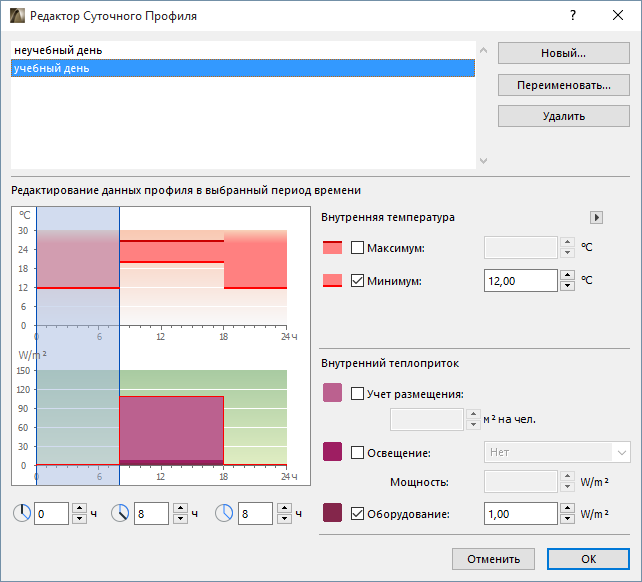Click the Освещение magenta color swatch
The height and width of the screenshot is (582, 642).
[x=332, y=451]
